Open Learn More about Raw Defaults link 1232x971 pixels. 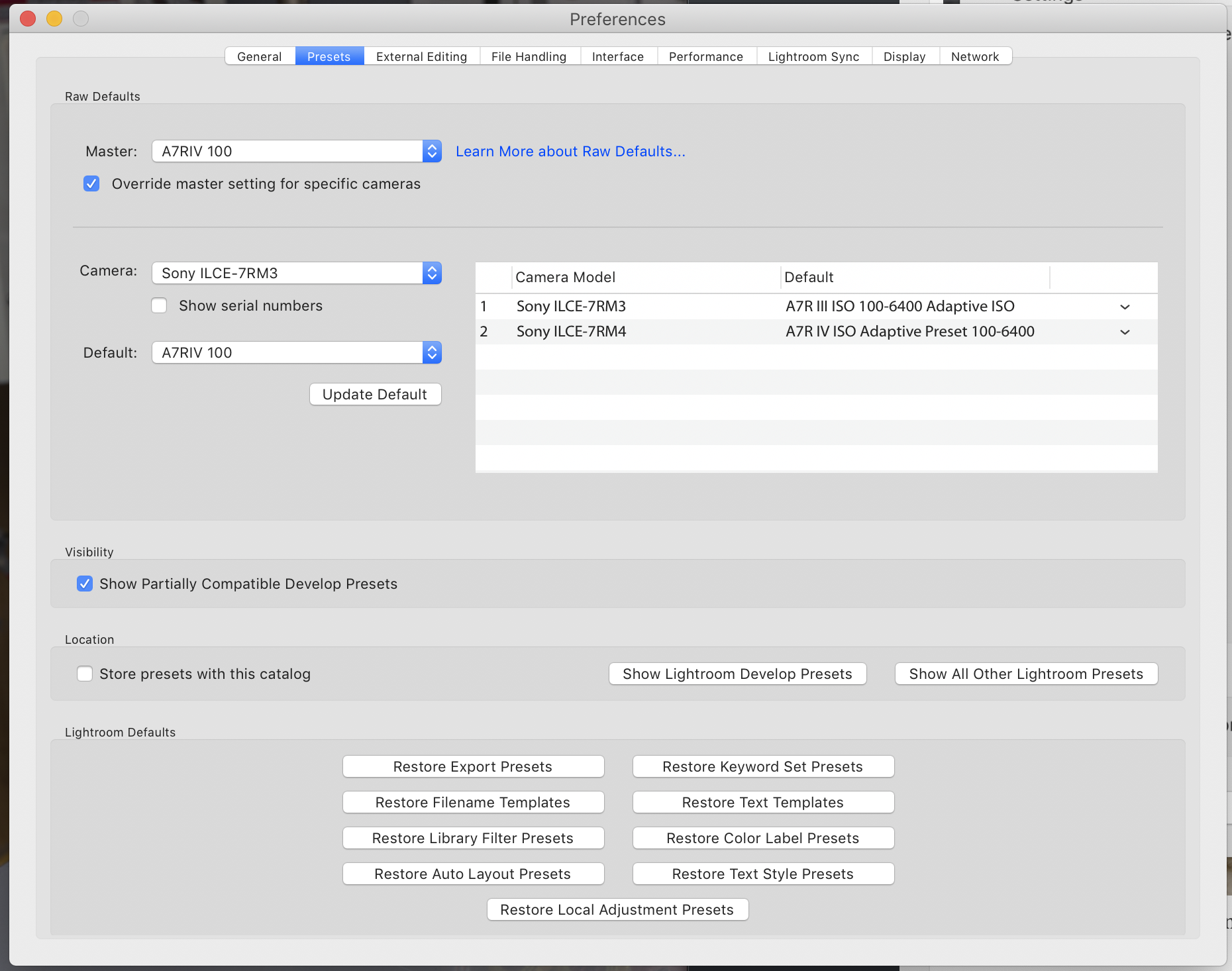[x=570, y=151]
